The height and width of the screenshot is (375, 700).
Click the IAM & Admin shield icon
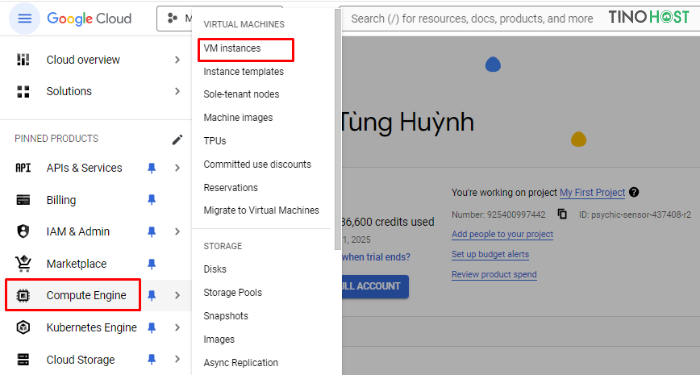tap(23, 231)
